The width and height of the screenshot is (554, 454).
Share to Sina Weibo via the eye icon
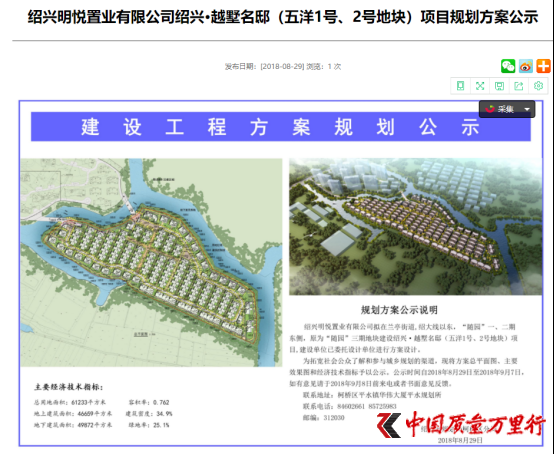pos(525,66)
